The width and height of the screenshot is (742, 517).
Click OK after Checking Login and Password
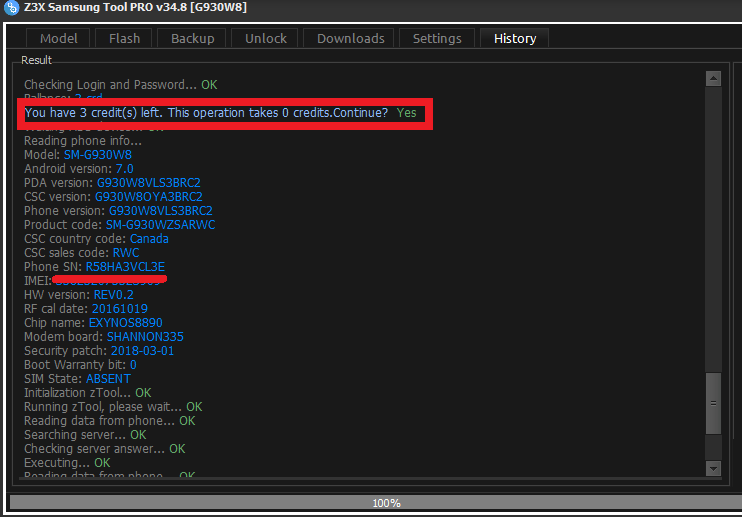(x=209, y=85)
